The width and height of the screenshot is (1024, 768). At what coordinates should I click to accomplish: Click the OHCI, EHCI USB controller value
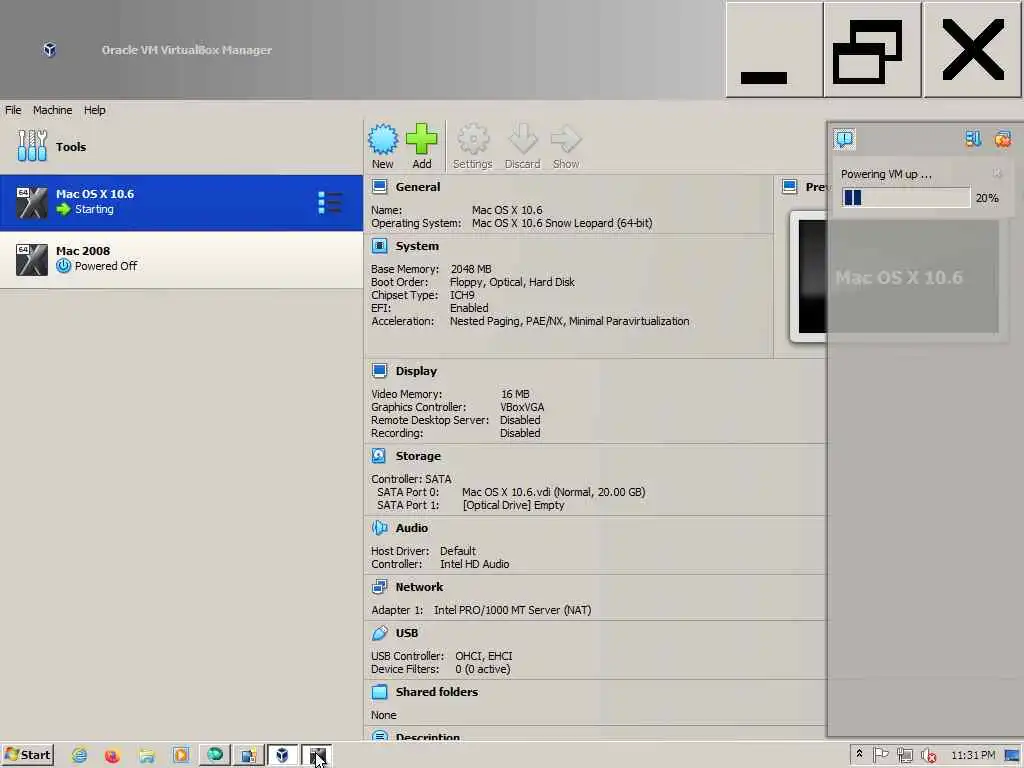click(483, 656)
